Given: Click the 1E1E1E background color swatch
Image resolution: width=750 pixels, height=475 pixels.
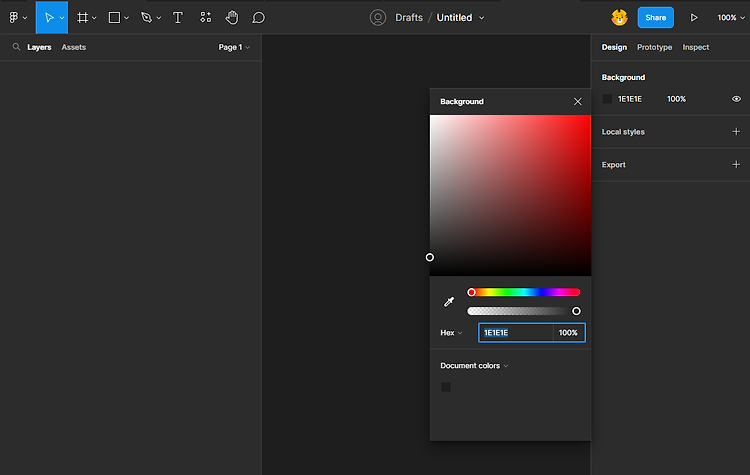Looking at the screenshot, I should pos(607,99).
